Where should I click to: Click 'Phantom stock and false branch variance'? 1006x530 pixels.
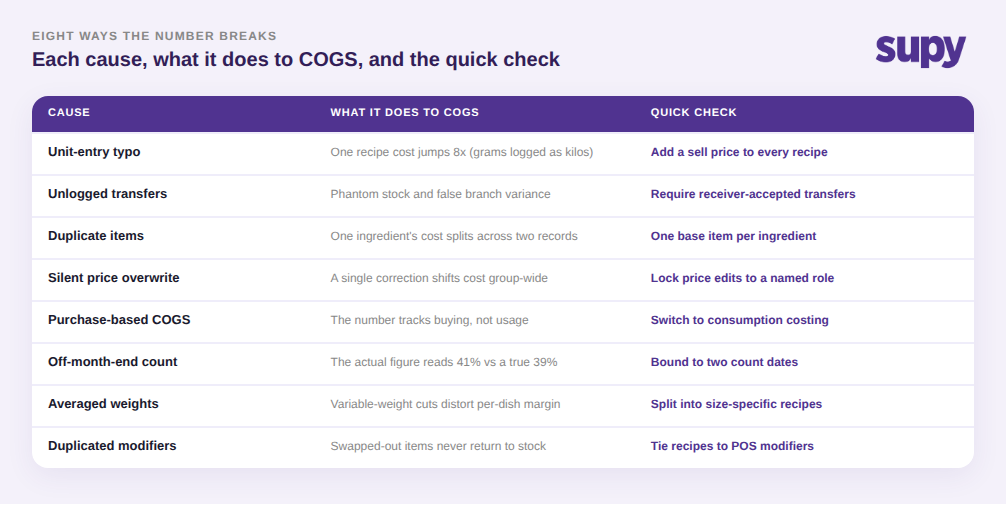pyautogui.click(x=440, y=194)
